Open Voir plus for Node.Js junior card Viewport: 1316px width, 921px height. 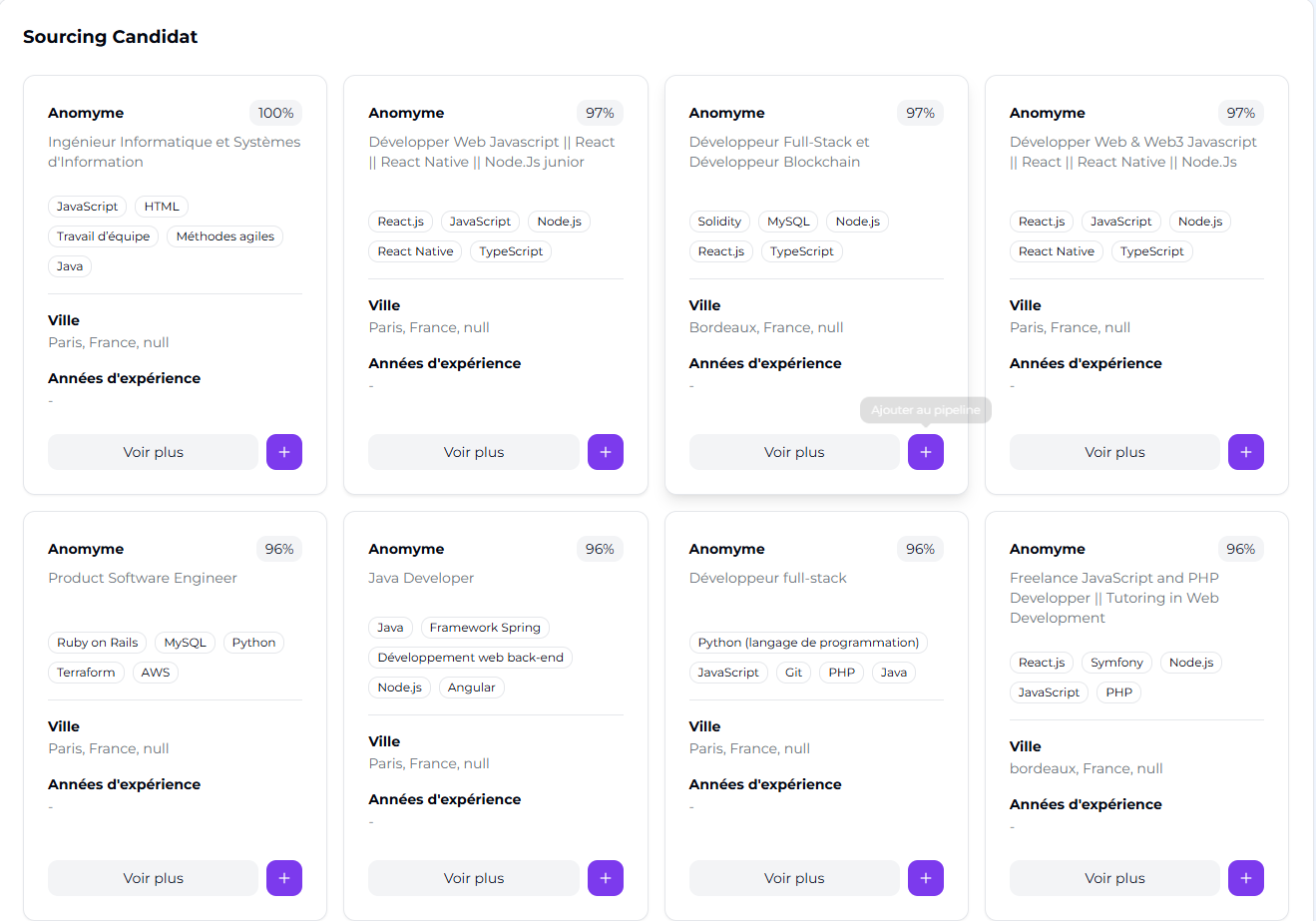coord(474,452)
